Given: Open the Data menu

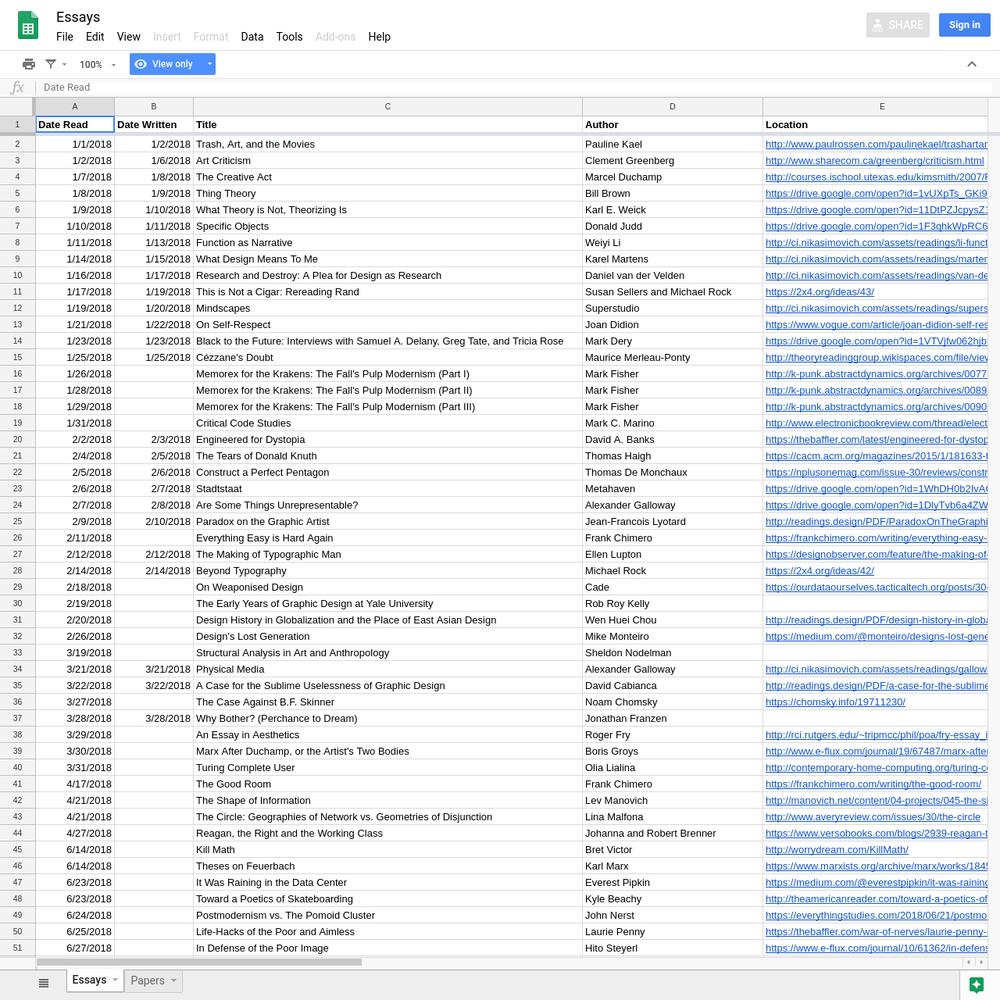Looking at the screenshot, I should 252,36.
